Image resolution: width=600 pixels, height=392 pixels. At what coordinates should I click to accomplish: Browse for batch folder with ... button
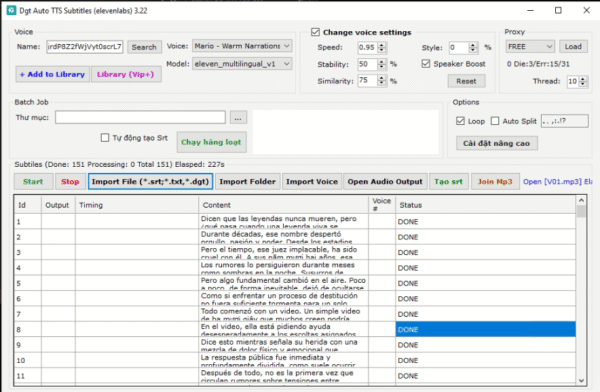238,118
